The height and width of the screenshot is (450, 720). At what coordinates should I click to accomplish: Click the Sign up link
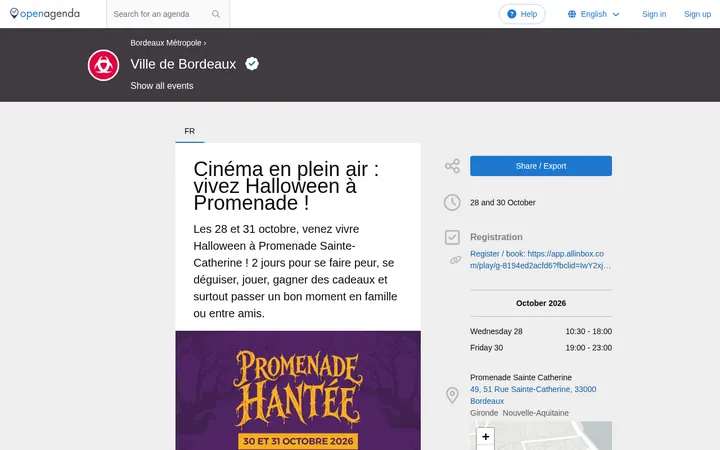(697, 14)
